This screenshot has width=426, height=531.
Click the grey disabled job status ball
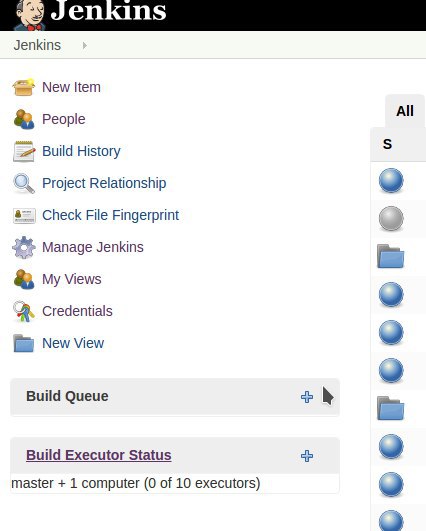point(391,218)
